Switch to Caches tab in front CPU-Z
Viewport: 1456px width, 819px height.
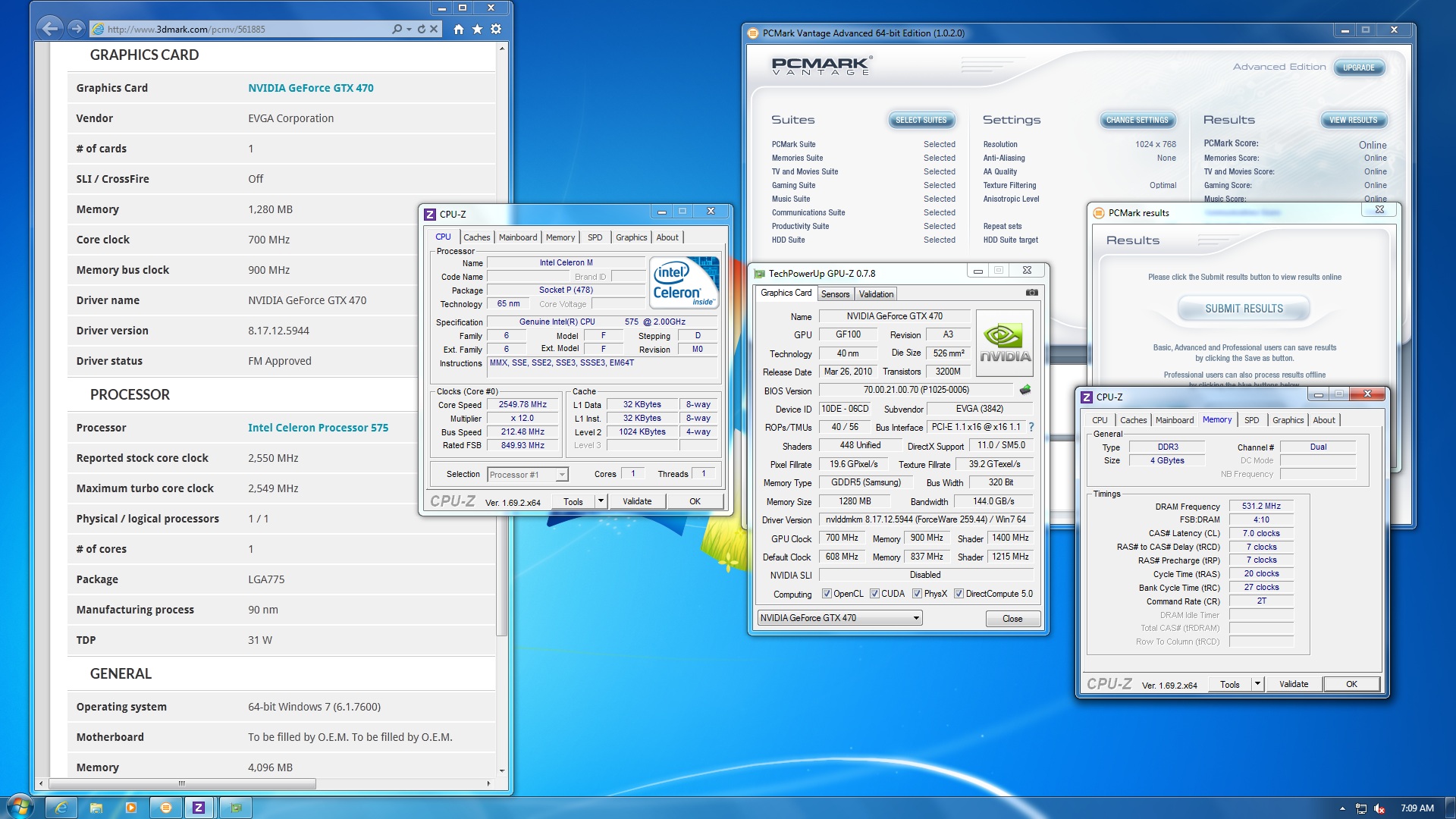(476, 237)
